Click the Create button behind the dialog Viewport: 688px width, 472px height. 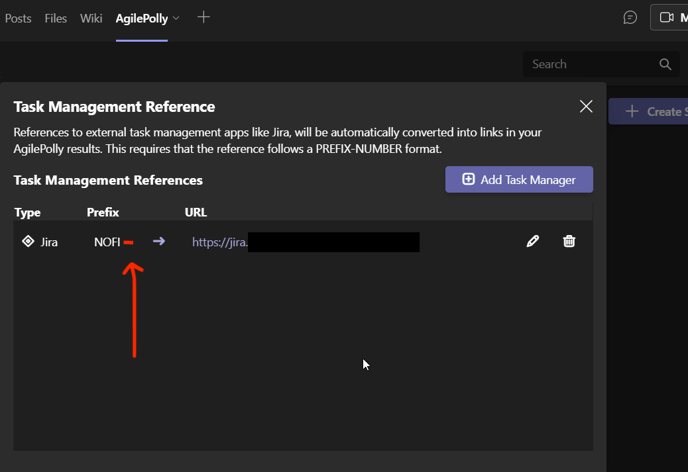pyautogui.click(x=648, y=111)
